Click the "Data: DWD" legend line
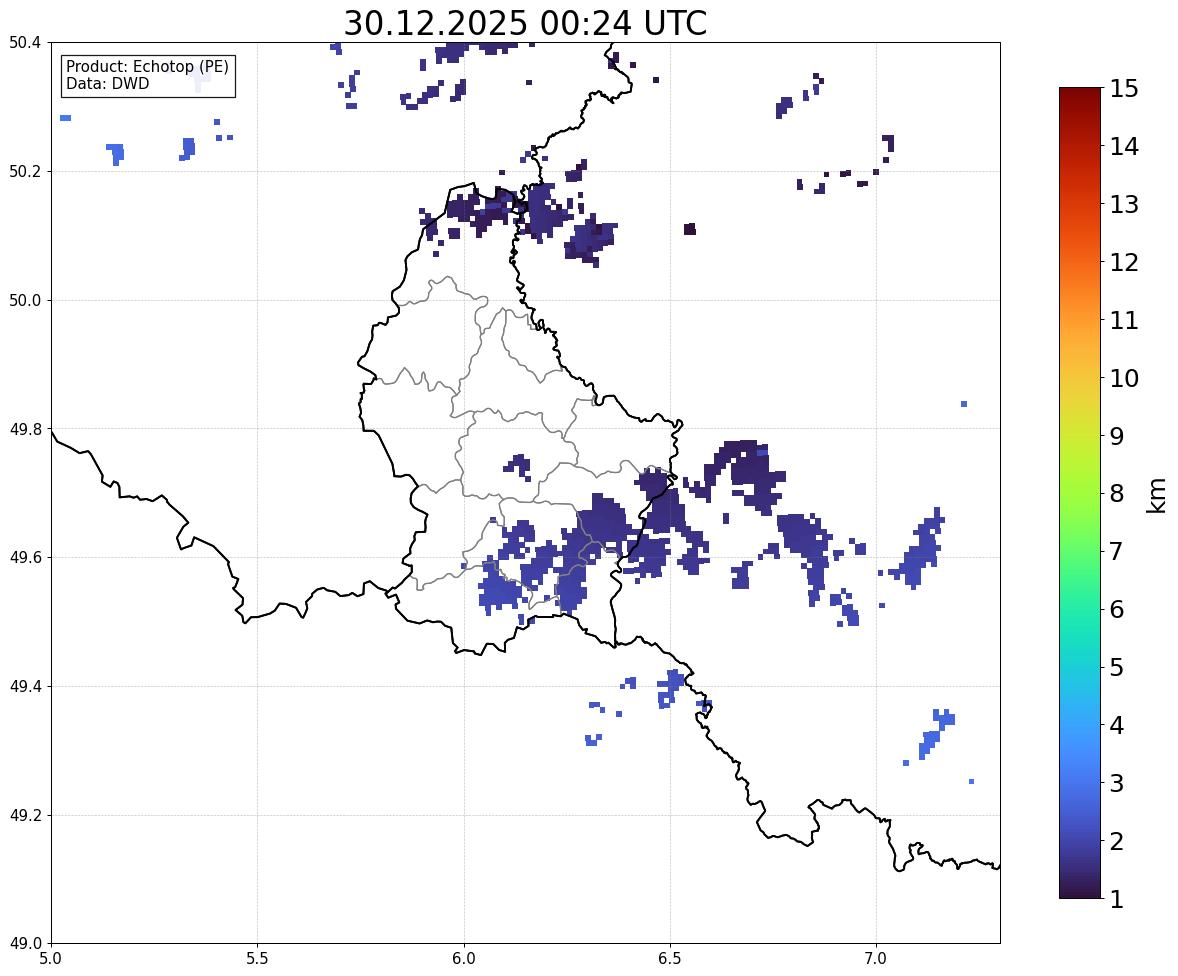The width and height of the screenshot is (1178, 976). tap(107, 83)
